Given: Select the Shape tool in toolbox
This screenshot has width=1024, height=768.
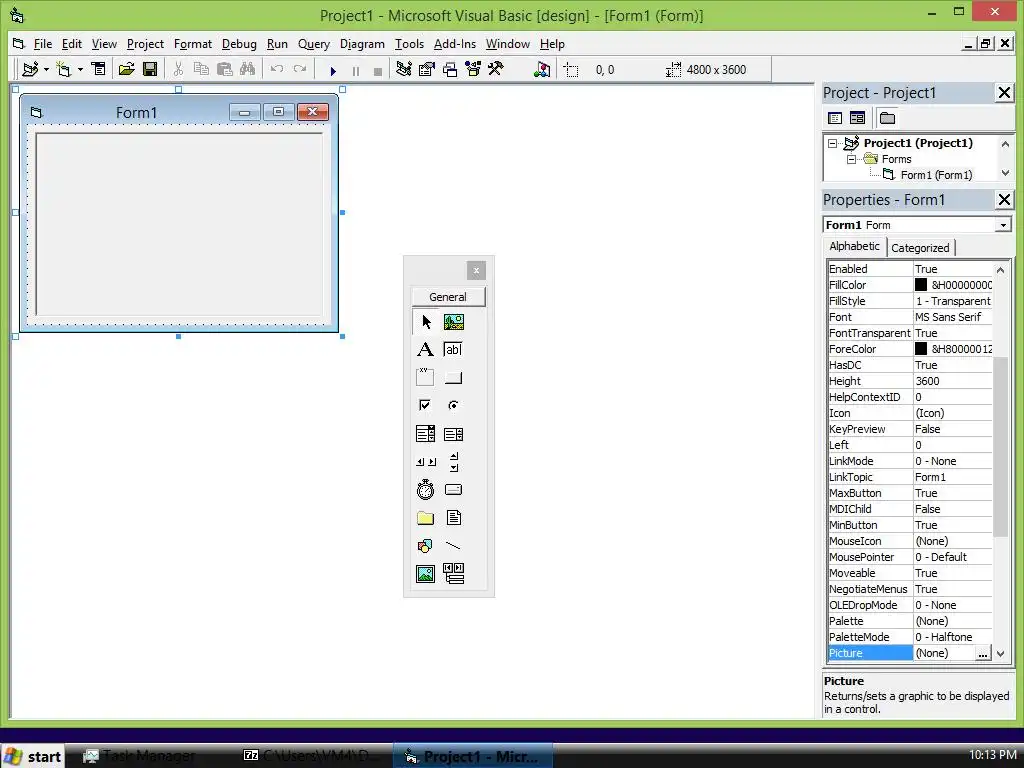Looking at the screenshot, I should click(x=426, y=545).
